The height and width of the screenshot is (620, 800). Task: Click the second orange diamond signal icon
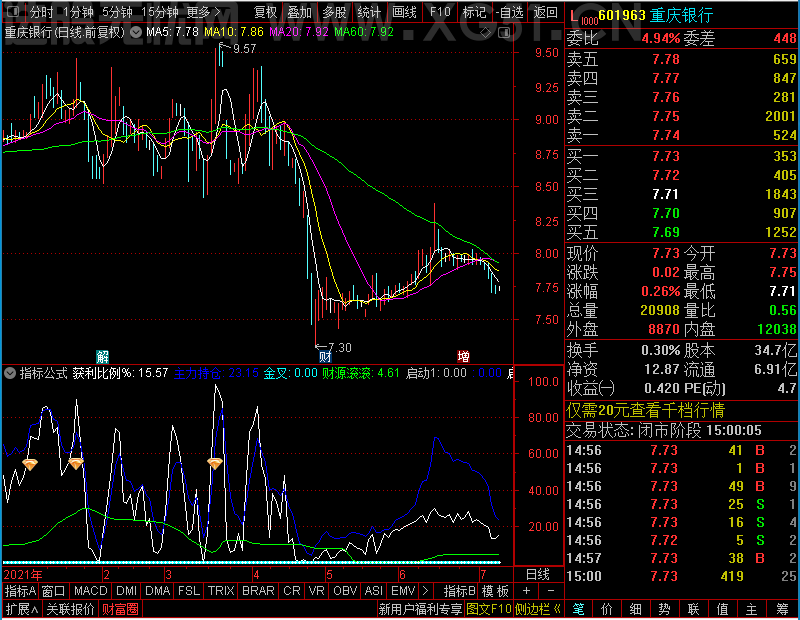pos(76,463)
